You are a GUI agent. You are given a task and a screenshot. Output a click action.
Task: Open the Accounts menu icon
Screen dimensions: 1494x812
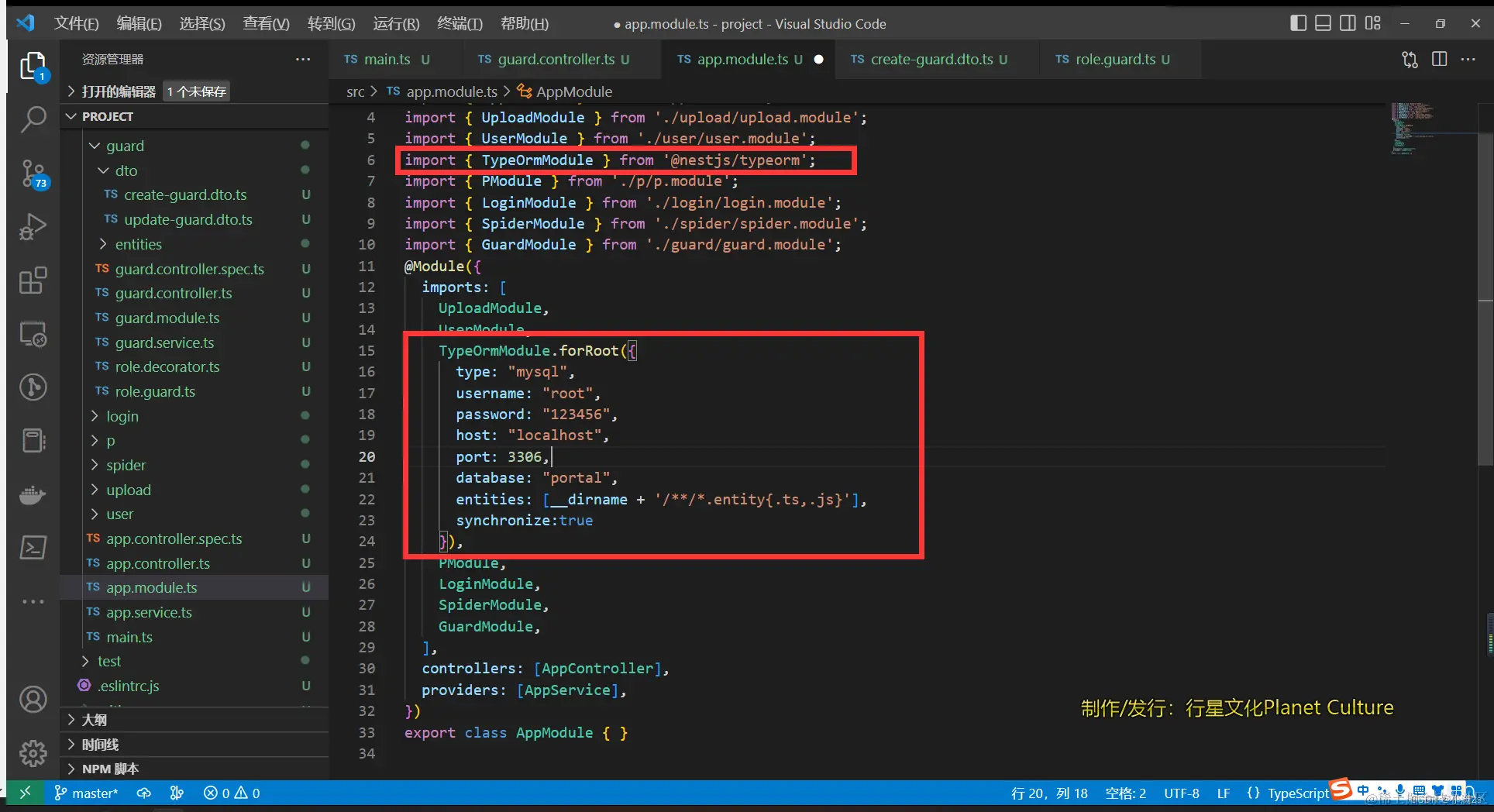point(33,700)
